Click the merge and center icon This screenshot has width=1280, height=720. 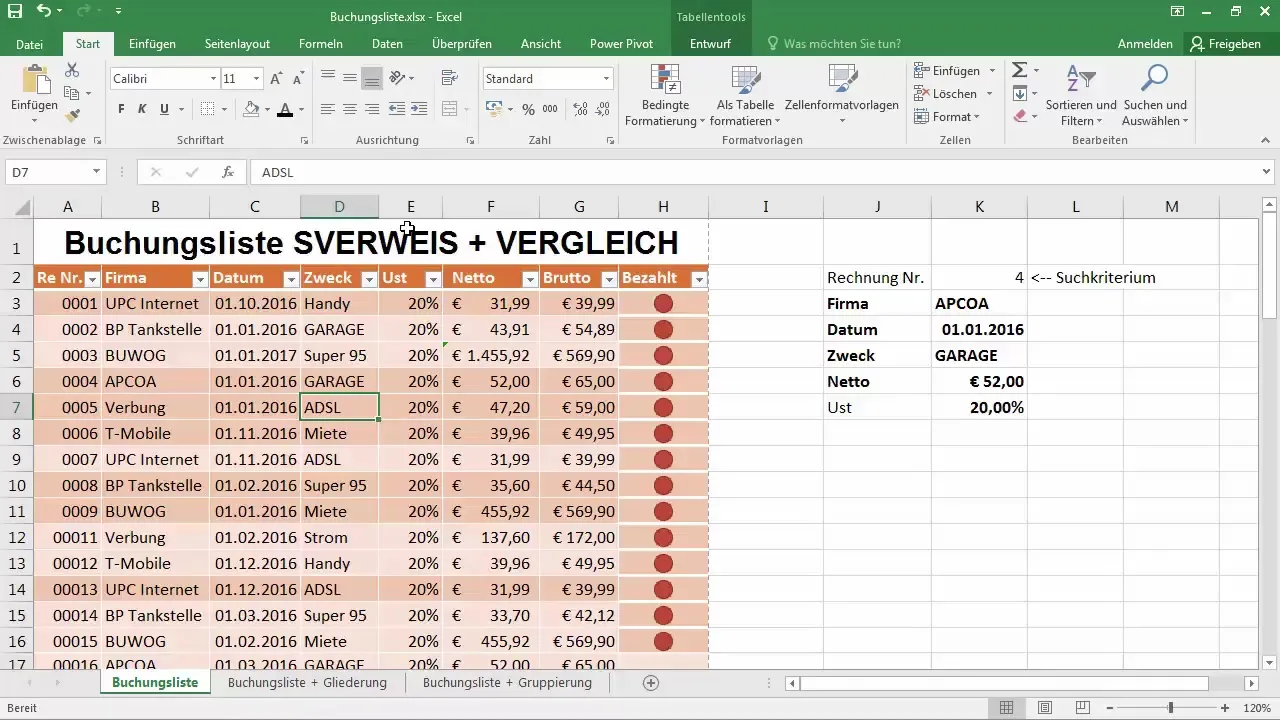tap(449, 109)
